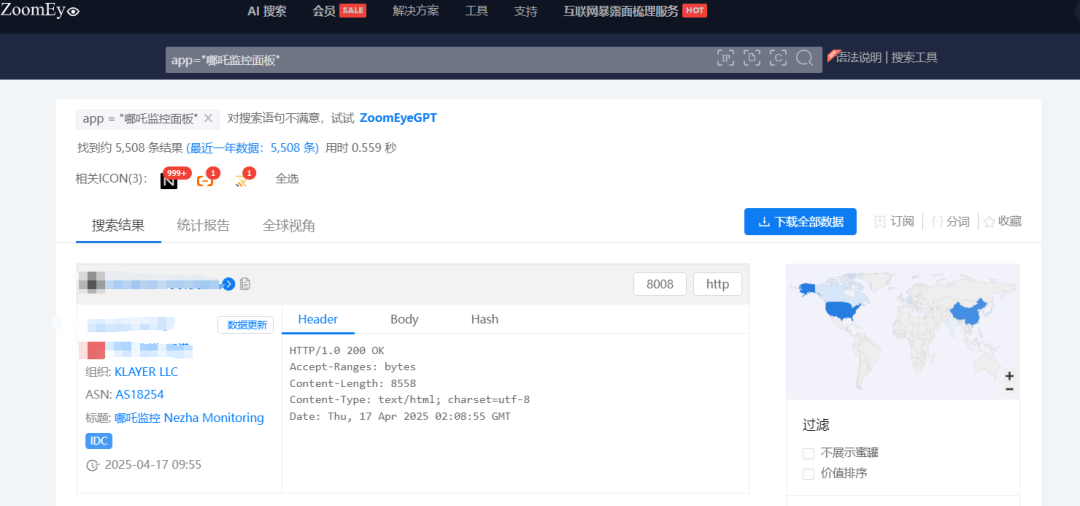Screen dimensions: 1080x506
Task: Click the ZoomEye logo
Action: 40,10
